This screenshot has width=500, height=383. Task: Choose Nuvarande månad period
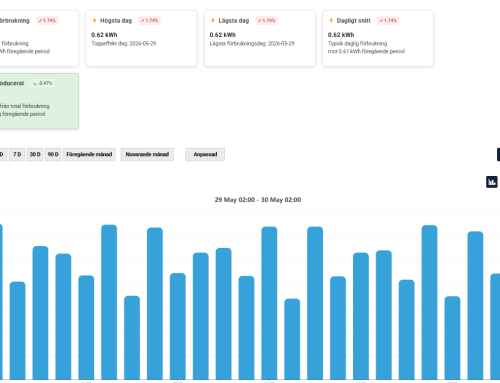(147, 154)
